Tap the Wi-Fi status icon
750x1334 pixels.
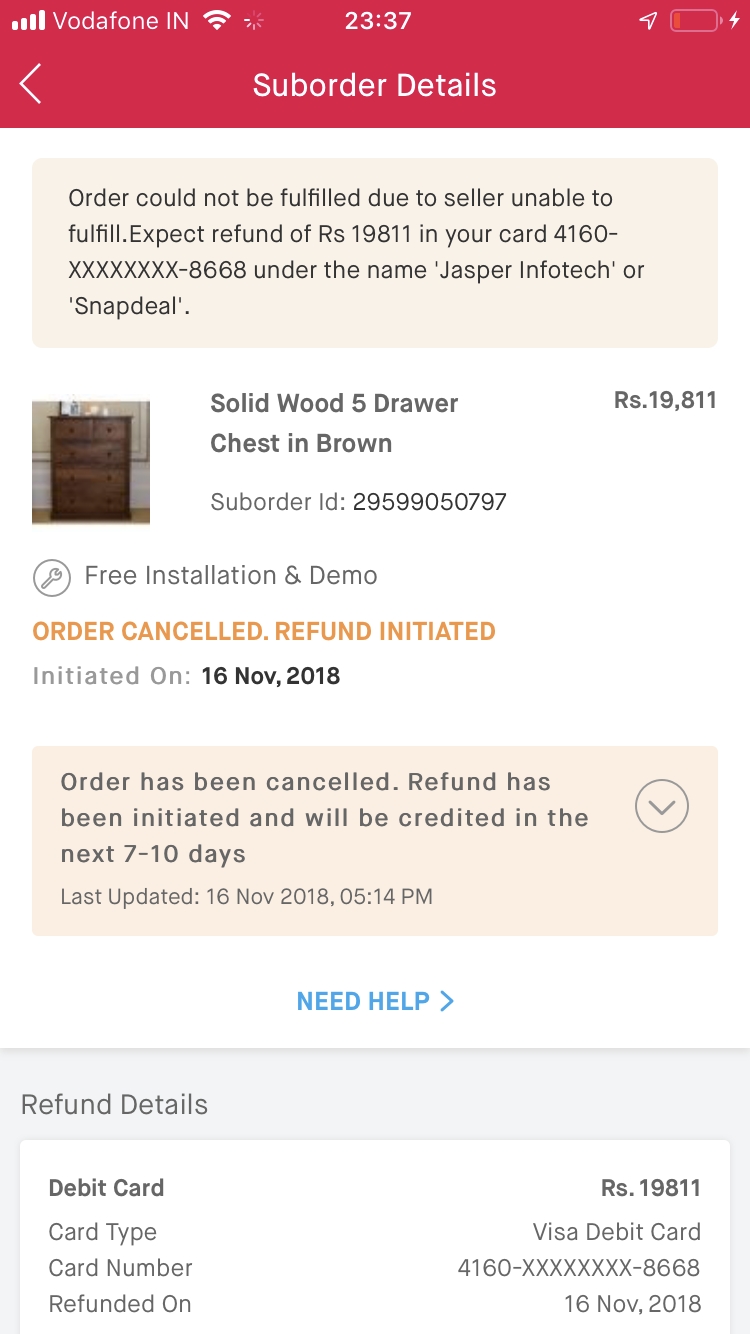(216, 21)
